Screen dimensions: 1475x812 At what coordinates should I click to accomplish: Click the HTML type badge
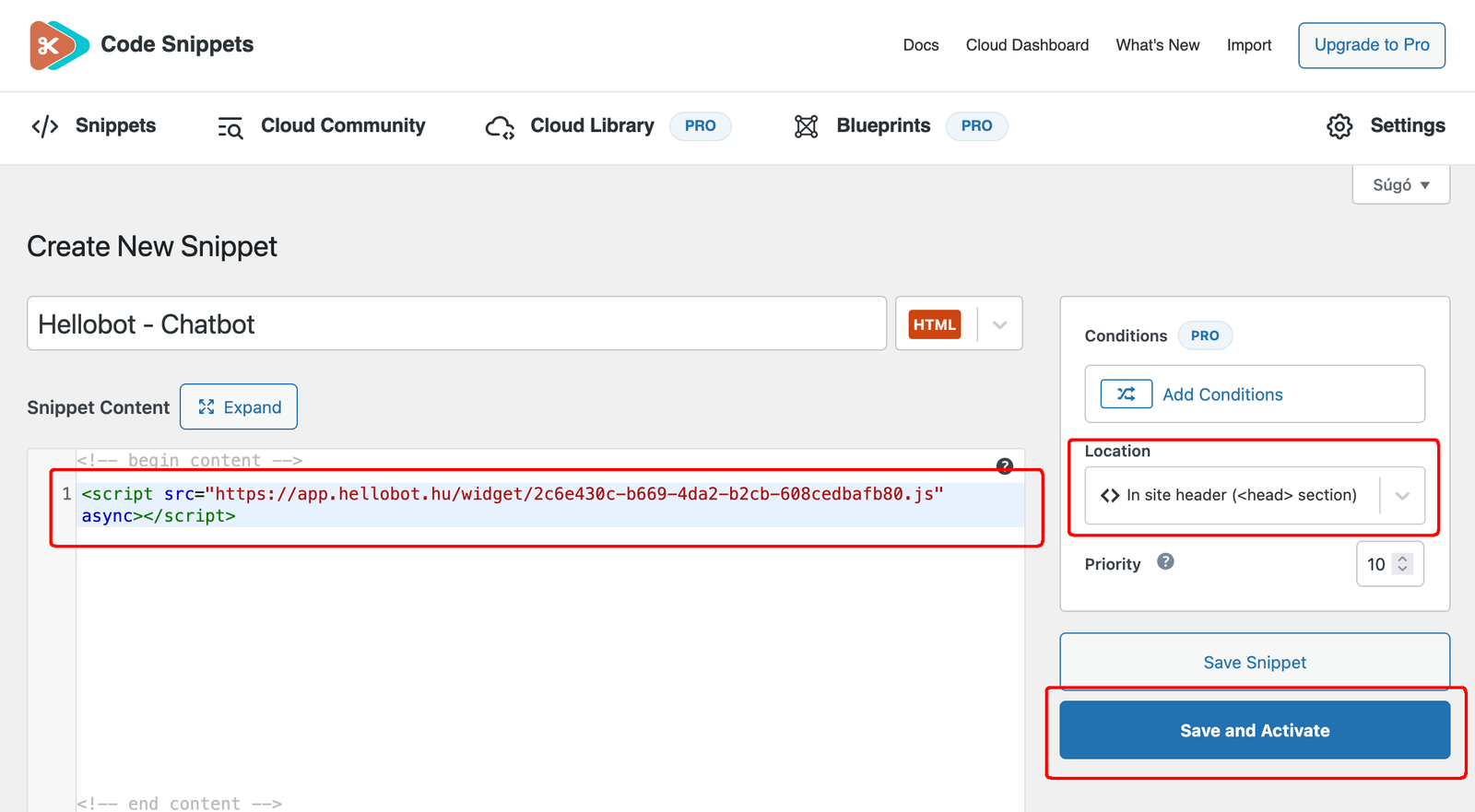tap(935, 324)
